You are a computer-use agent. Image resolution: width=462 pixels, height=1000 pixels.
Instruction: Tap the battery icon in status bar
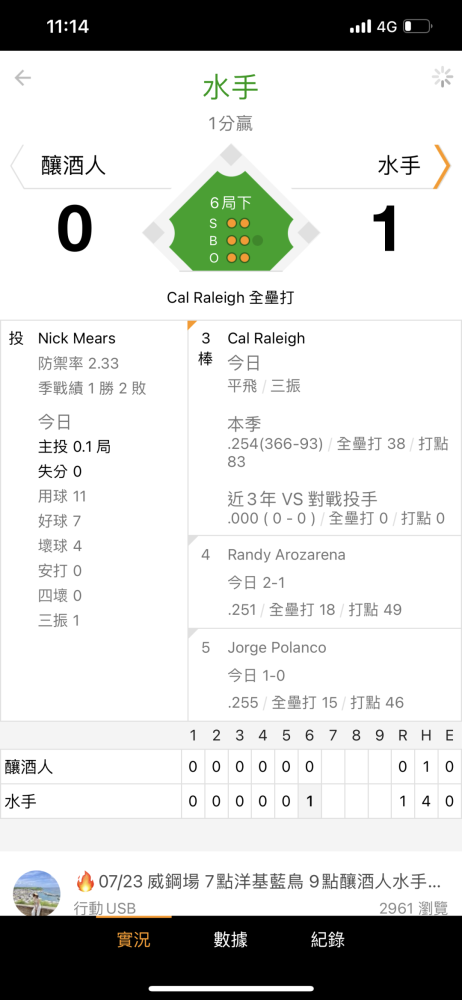click(419, 27)
